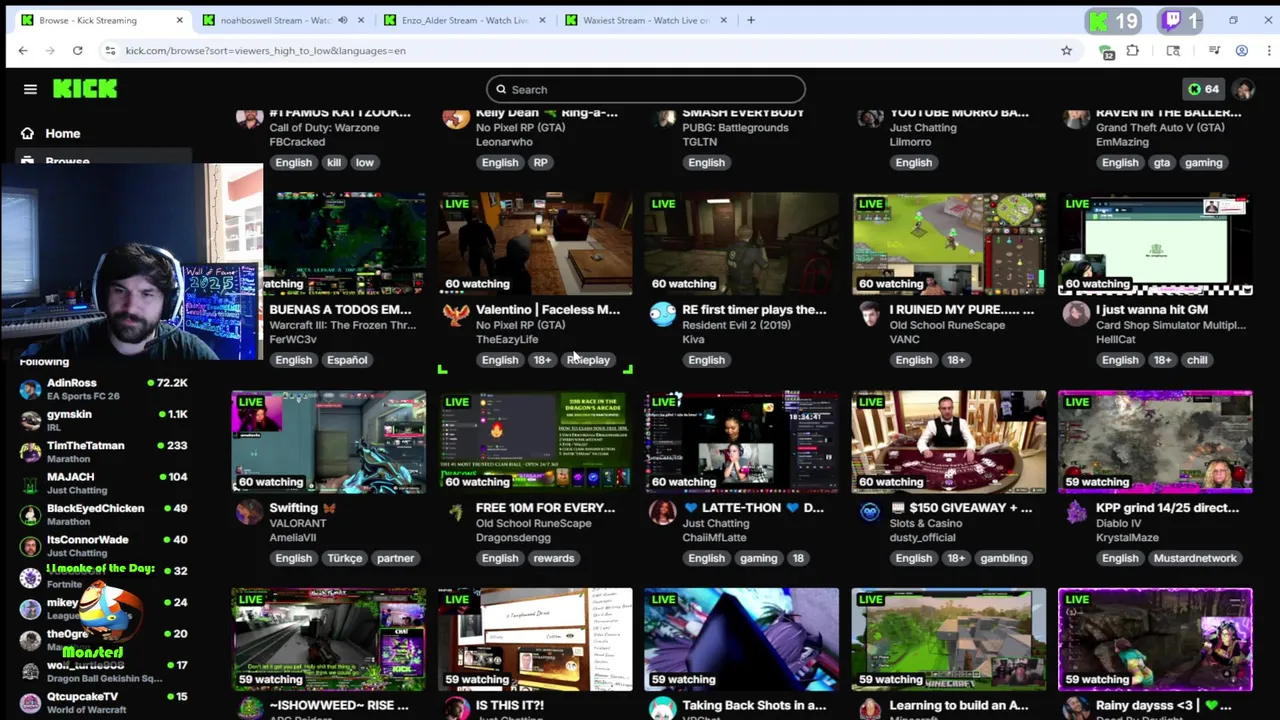Viewport: 1280px width, 720px height.
Task: Bookmark this page with star icon
Action: tap(1066, 50)
